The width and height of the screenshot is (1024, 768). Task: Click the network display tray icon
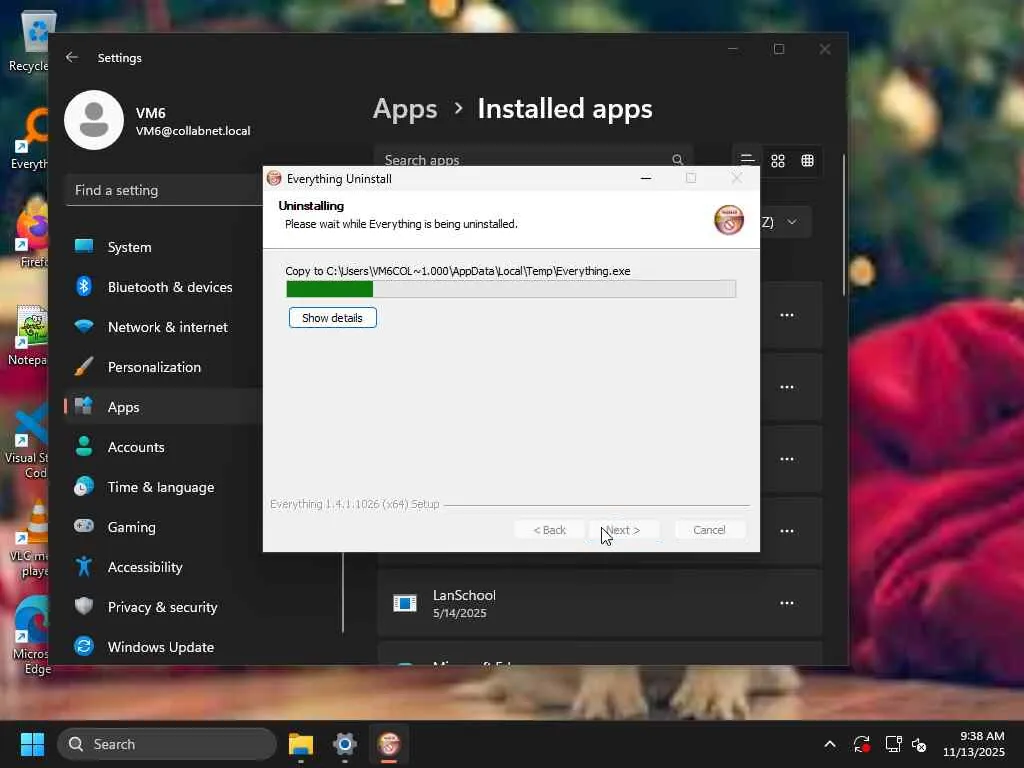(893, 744)
